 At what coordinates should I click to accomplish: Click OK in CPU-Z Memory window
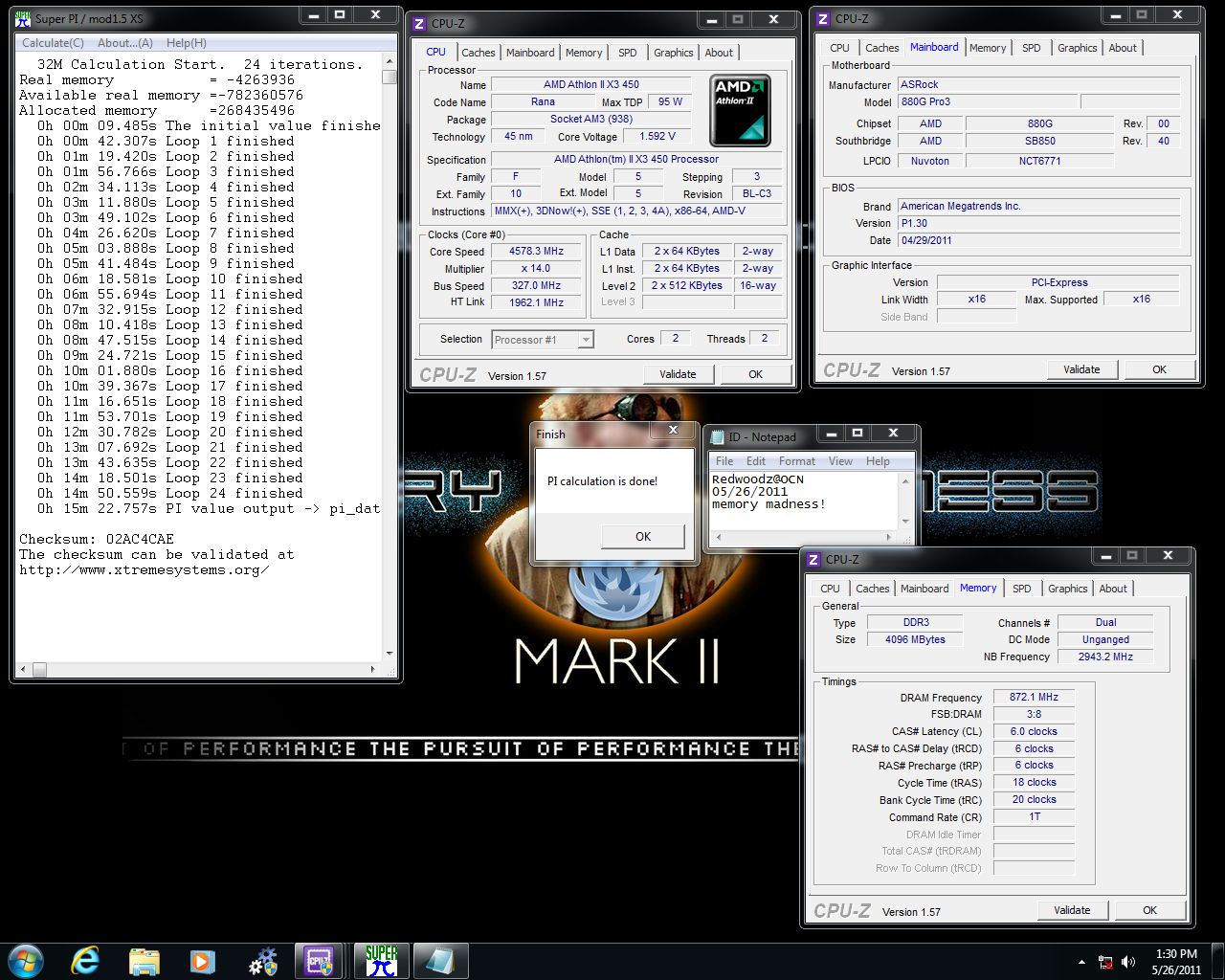coord(1149,910)
